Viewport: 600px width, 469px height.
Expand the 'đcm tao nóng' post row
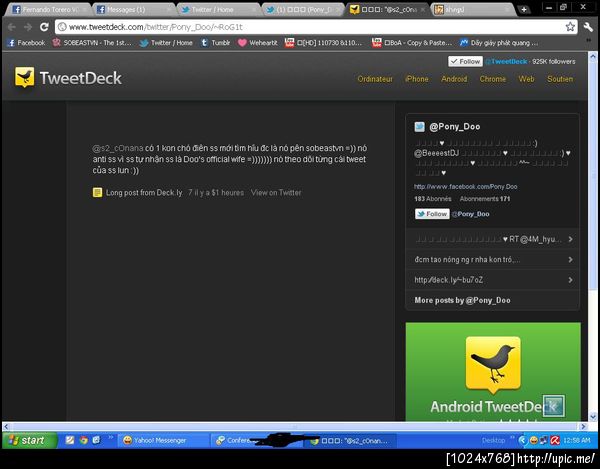click(x=492, y=260)
